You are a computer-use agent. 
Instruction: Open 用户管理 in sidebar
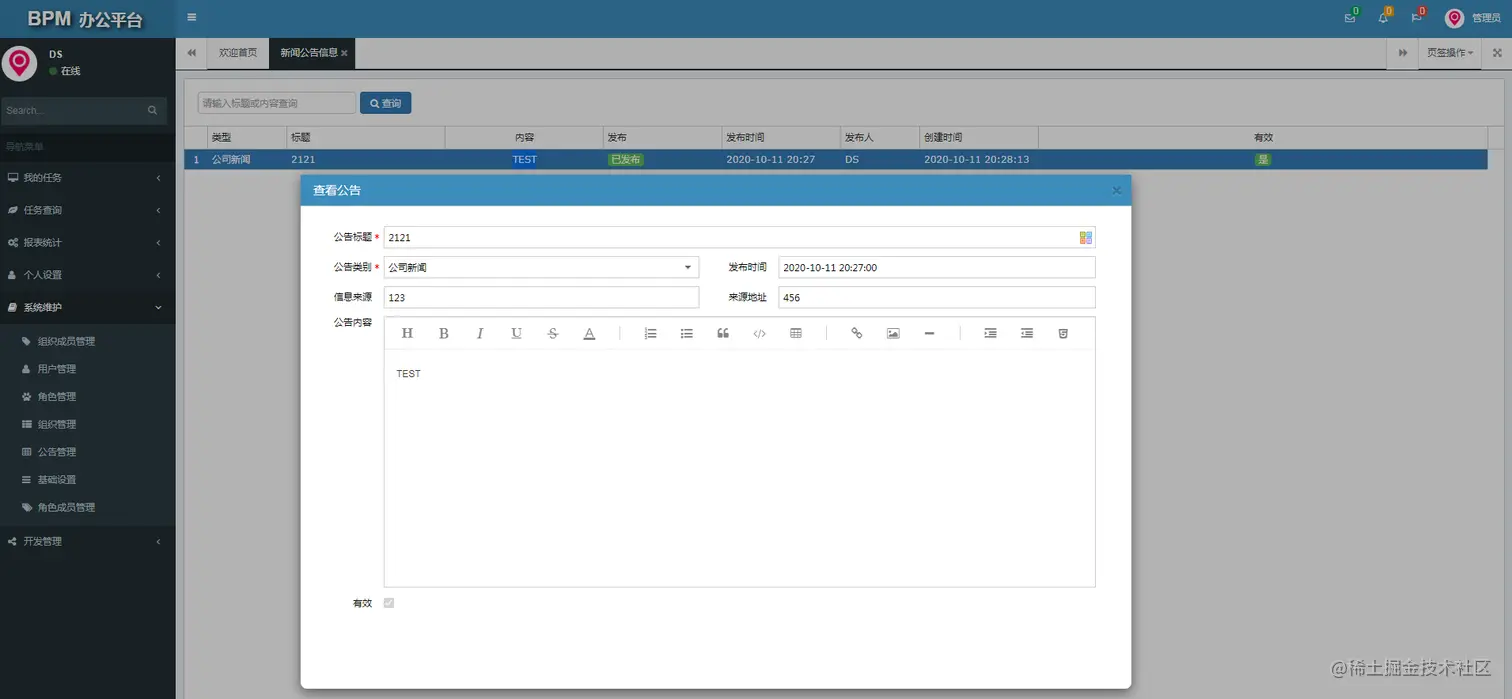point(57,369)
